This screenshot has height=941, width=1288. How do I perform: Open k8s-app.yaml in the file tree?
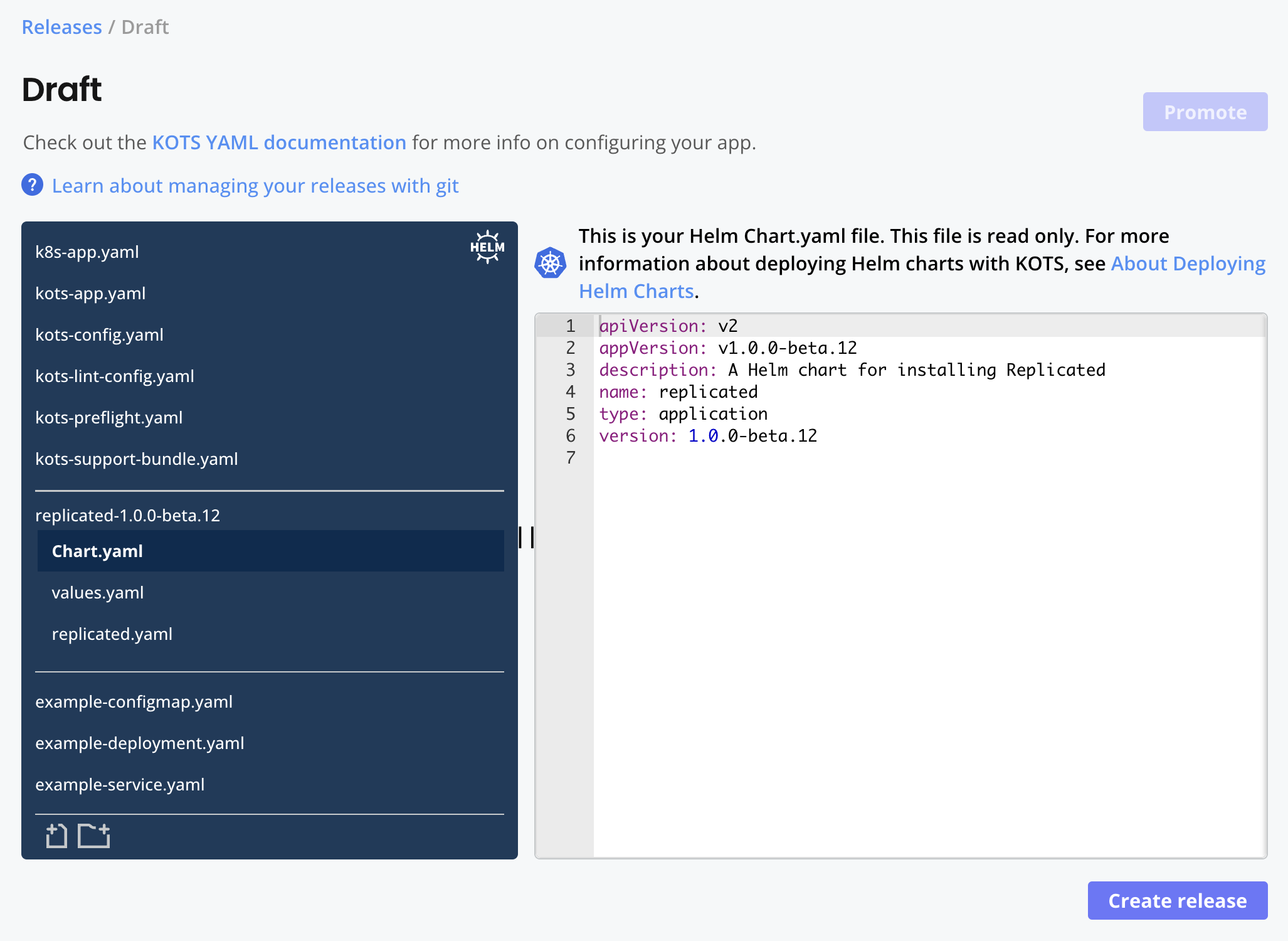(87, 252)
